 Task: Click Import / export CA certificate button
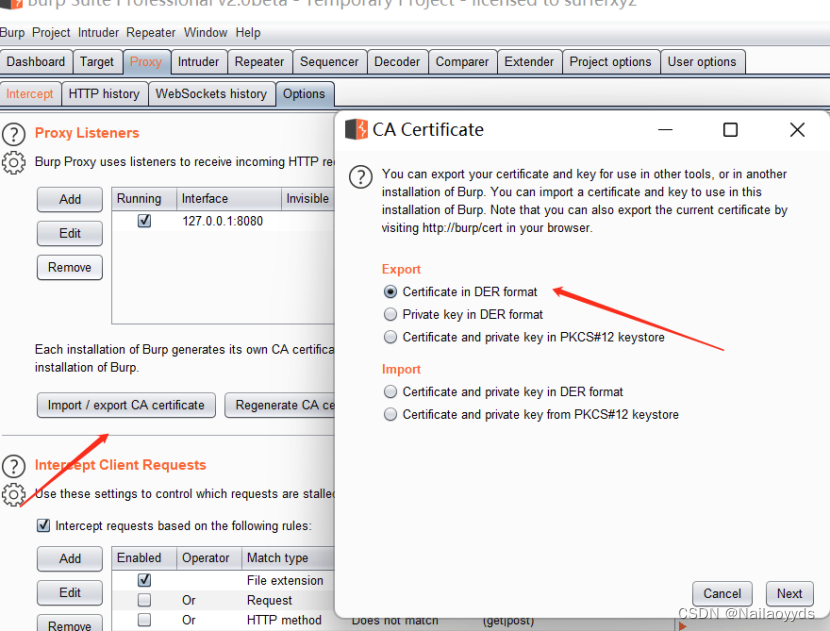click(x=126, y=405)
